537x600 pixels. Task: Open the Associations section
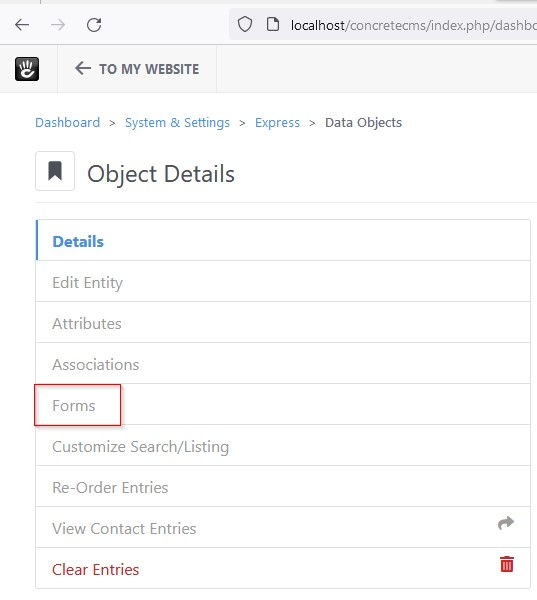tap(283, 364)
